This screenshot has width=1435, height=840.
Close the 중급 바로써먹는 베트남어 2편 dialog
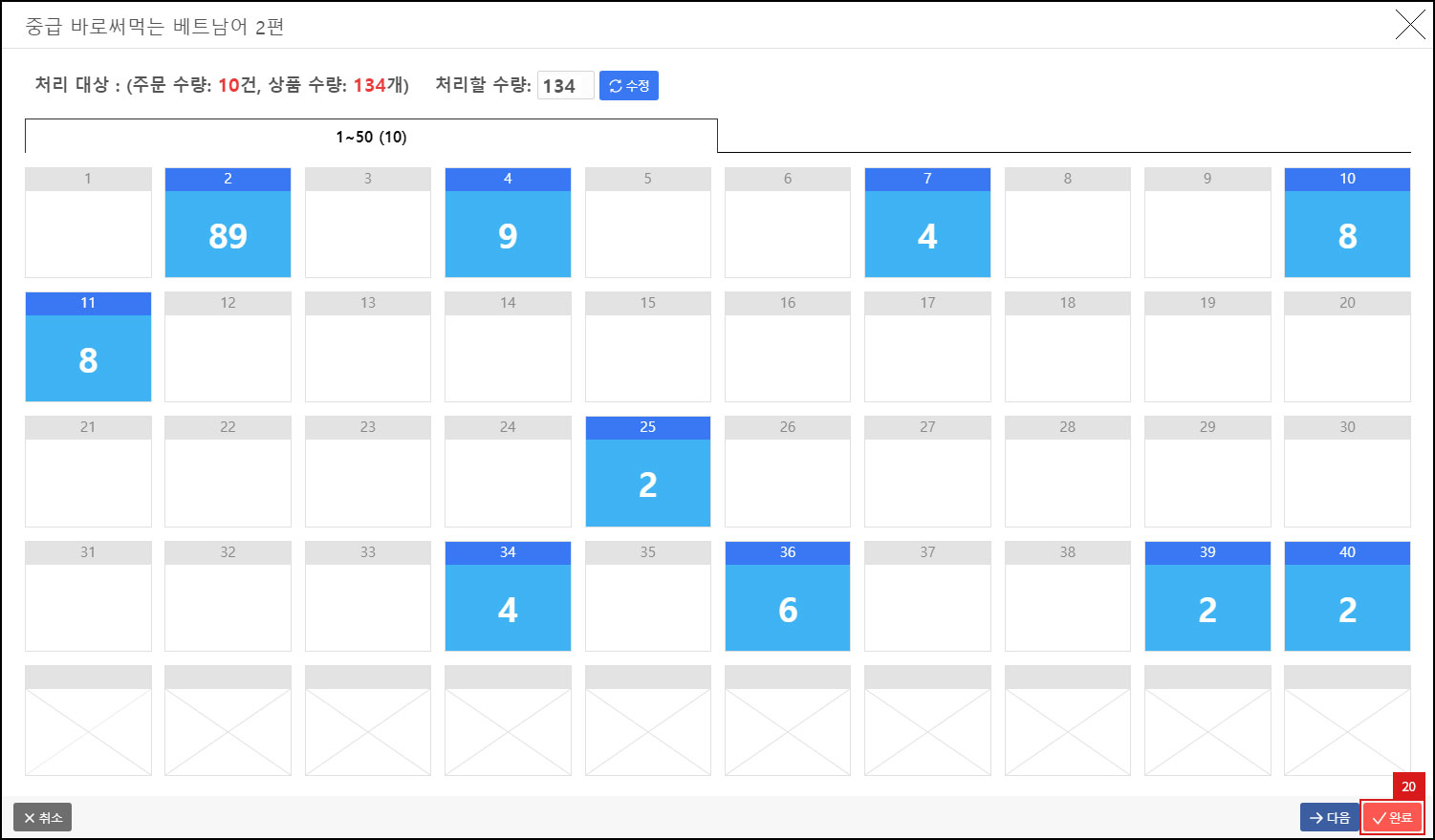click(x=1409, y=26)
